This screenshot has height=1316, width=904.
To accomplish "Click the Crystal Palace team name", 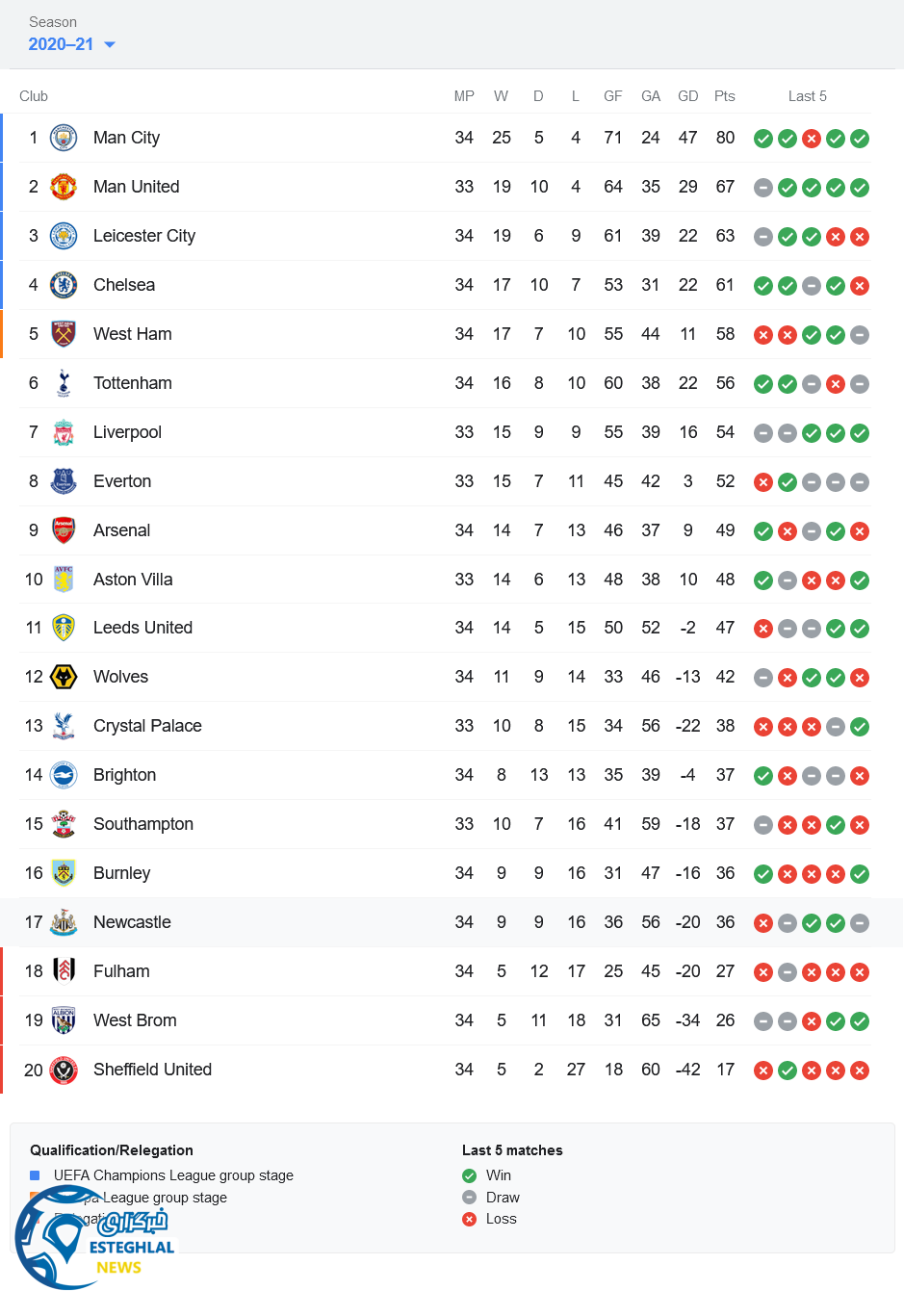I will click(147, 726).
